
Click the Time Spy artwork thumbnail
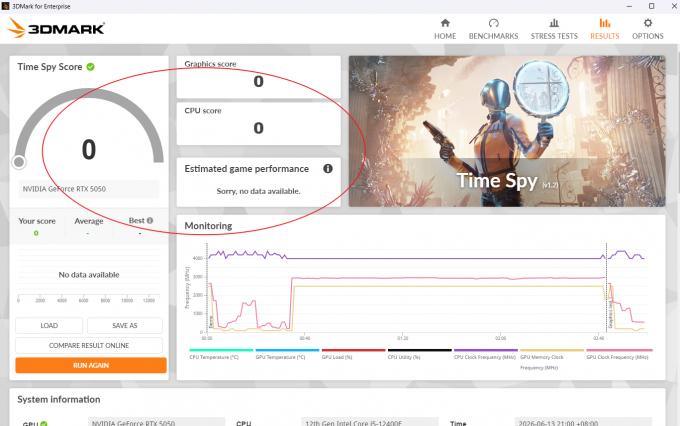(x=507, y=131)
